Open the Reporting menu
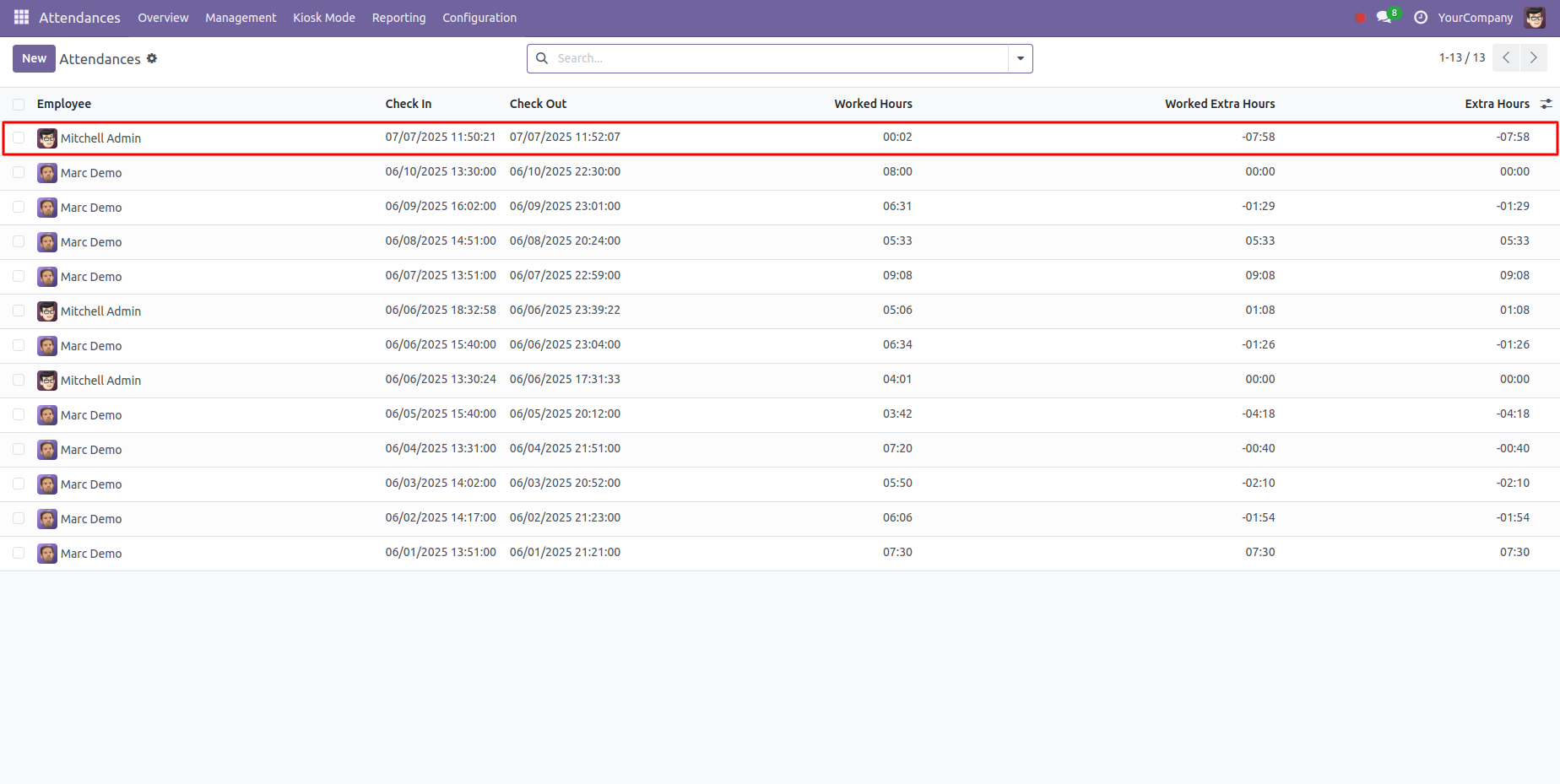This screenshot has height=784, width=1560. click(398, 18)
